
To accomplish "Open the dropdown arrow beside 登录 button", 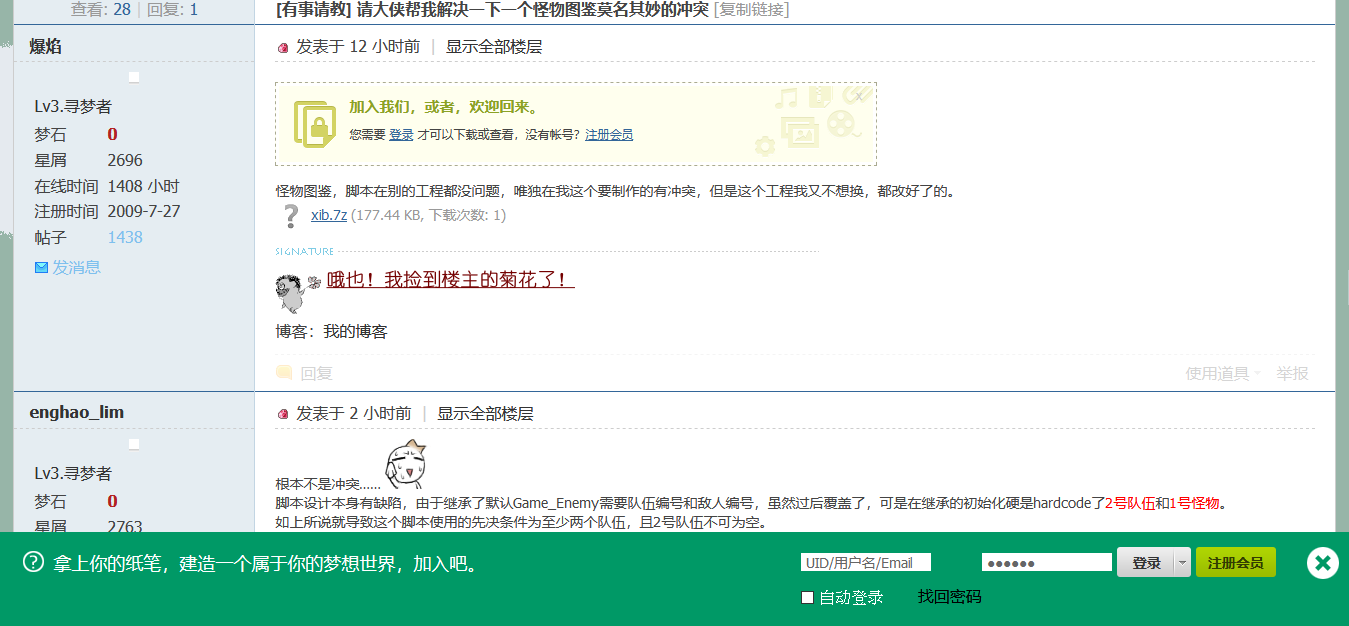I will (x=1182, y=563).
